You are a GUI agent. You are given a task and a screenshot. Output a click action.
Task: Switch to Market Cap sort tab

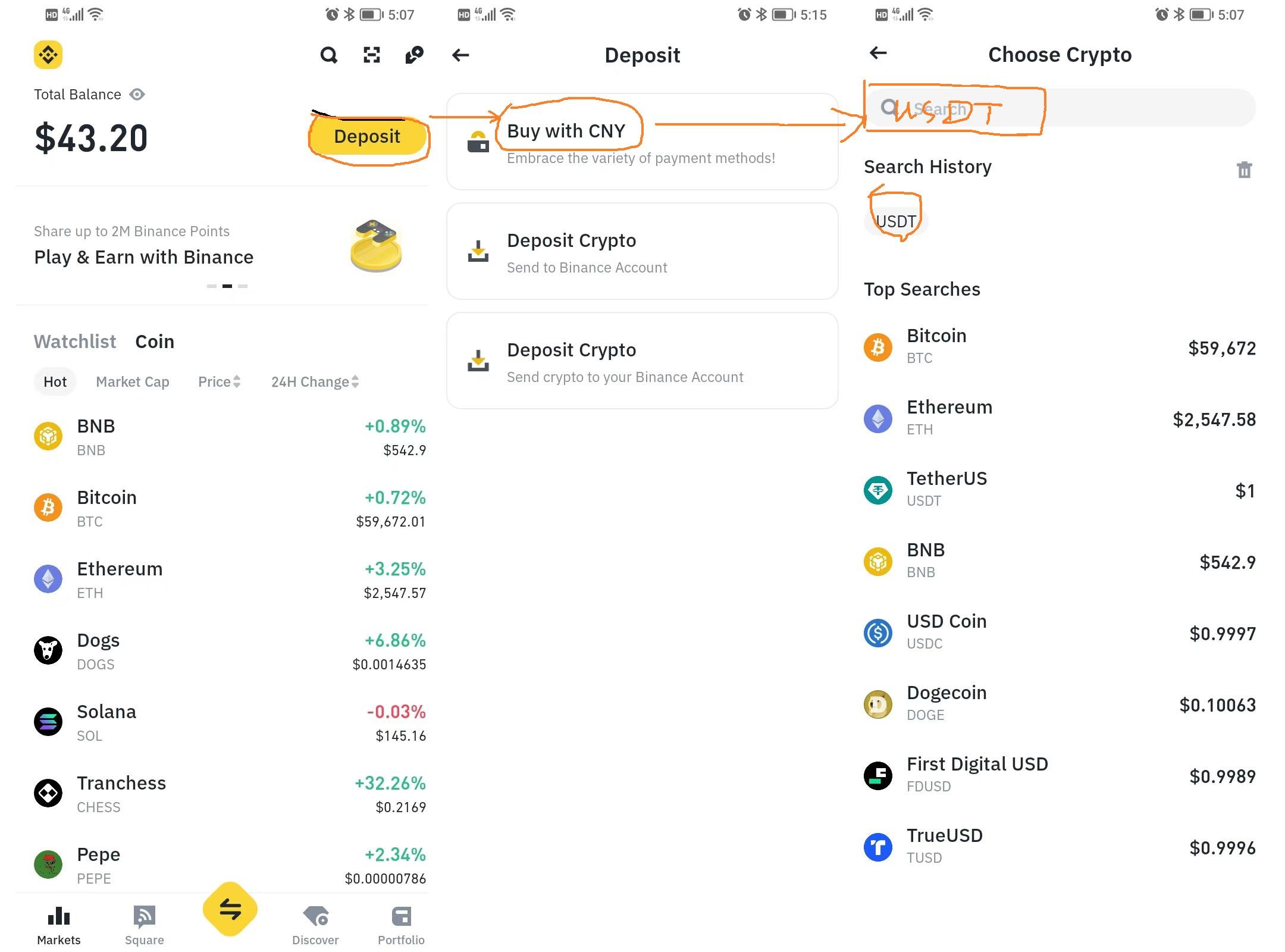click(x=132, y=382)
